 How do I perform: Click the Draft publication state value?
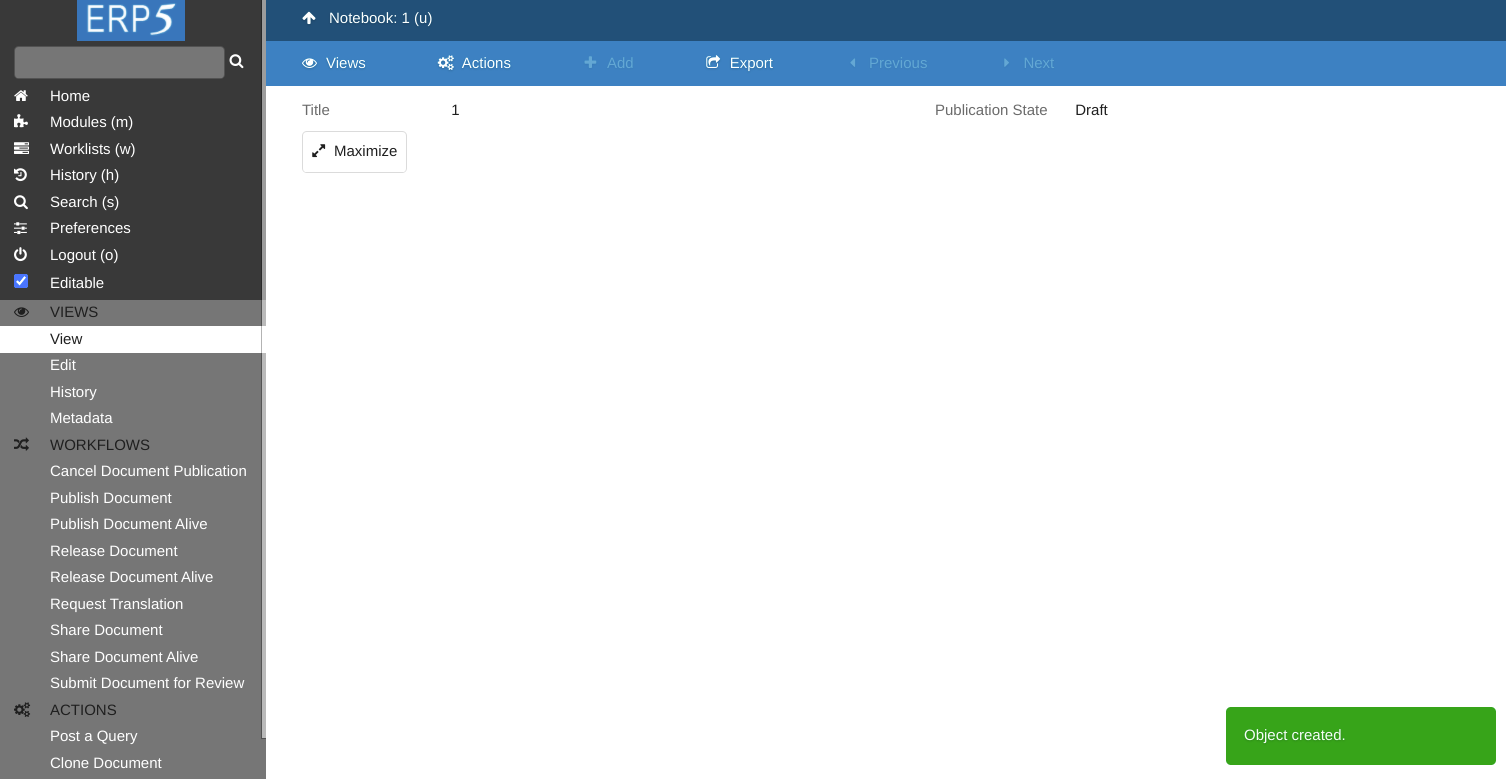point(1091,110)
